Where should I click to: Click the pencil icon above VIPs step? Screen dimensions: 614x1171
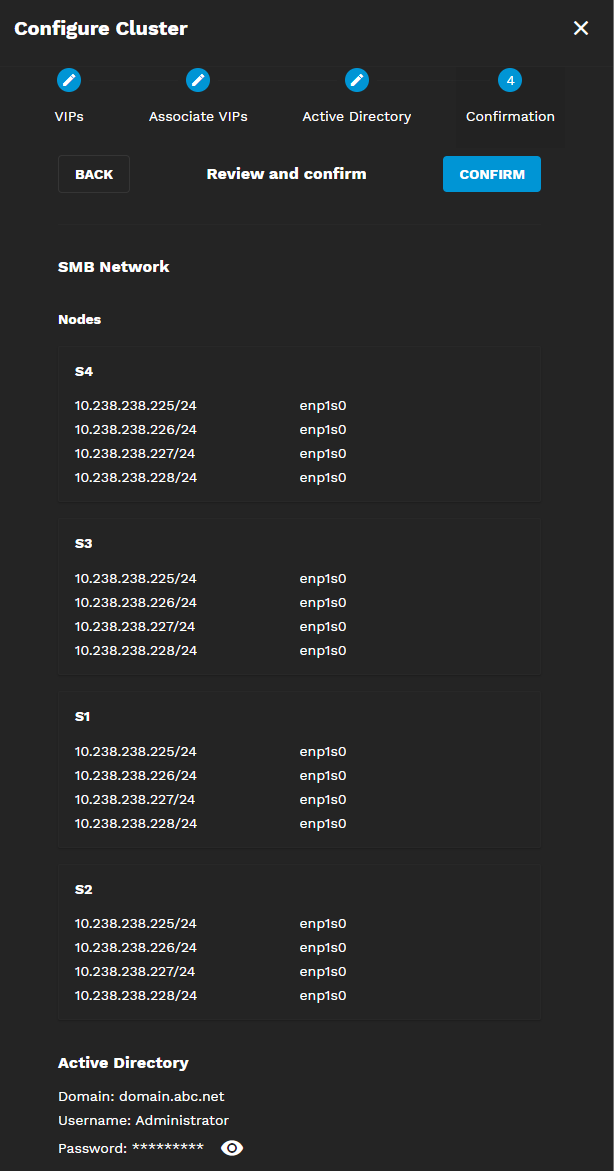(69, 80)
